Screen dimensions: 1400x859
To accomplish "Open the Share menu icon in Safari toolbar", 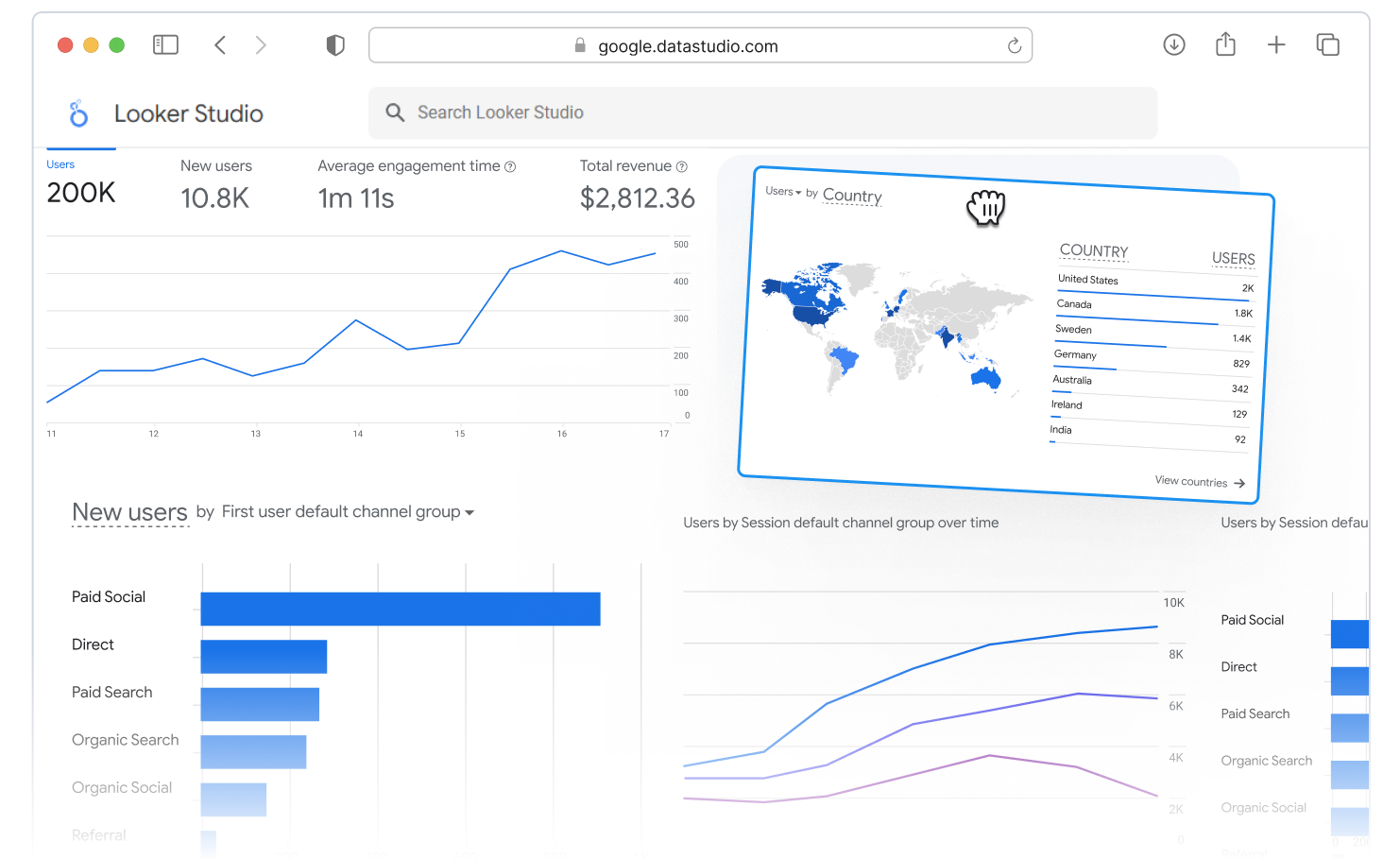I will tap(1225, 44).
